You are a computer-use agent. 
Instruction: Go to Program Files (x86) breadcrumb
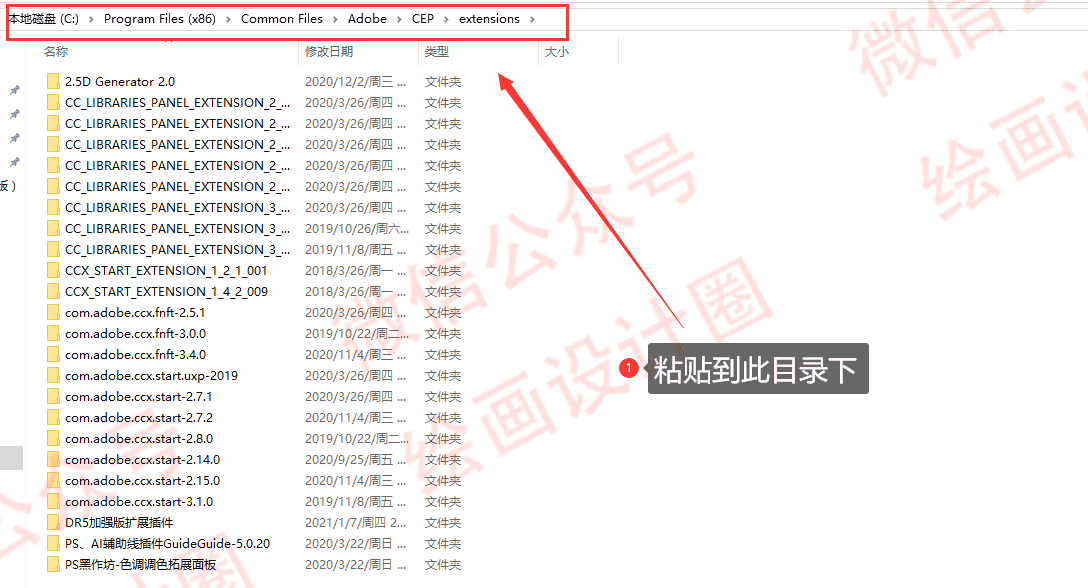[x=160, y=19]
